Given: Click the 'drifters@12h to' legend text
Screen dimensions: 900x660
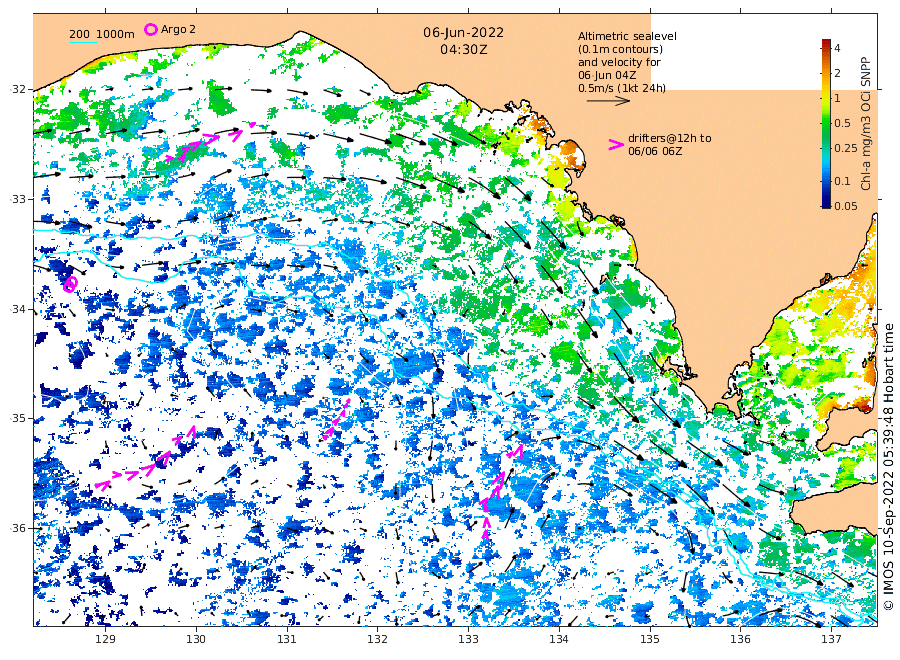Looking at the screenshot, I should [669, 138].
